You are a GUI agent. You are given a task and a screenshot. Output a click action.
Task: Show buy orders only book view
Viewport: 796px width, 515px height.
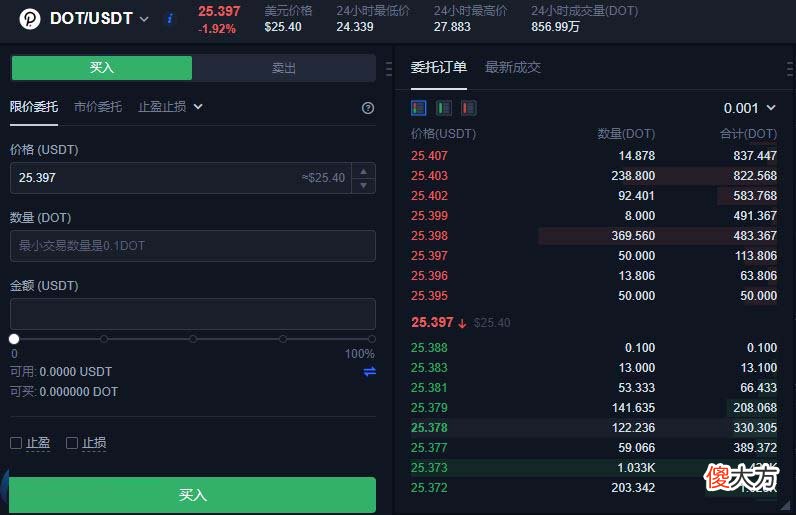point(444,108)
